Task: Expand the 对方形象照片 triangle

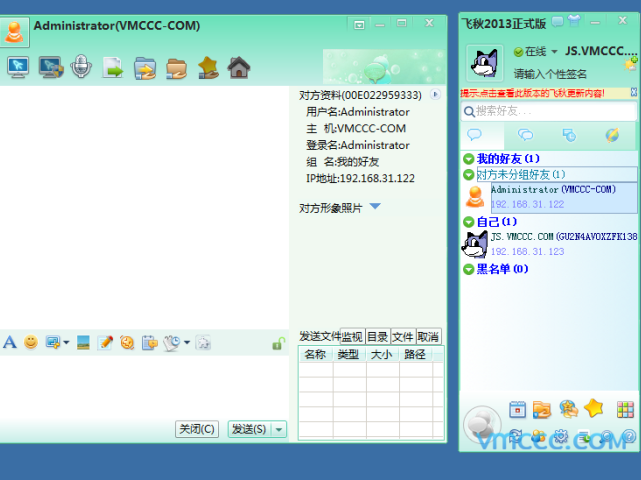Action: tap(375, 206)
